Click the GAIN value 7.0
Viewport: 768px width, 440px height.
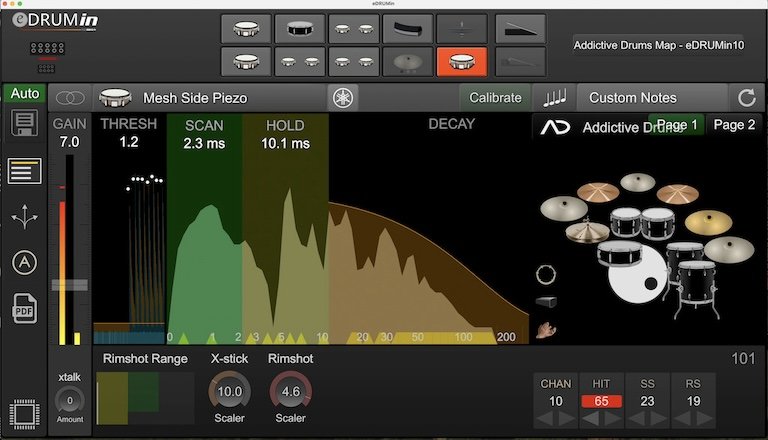click(x=70, y=142)
